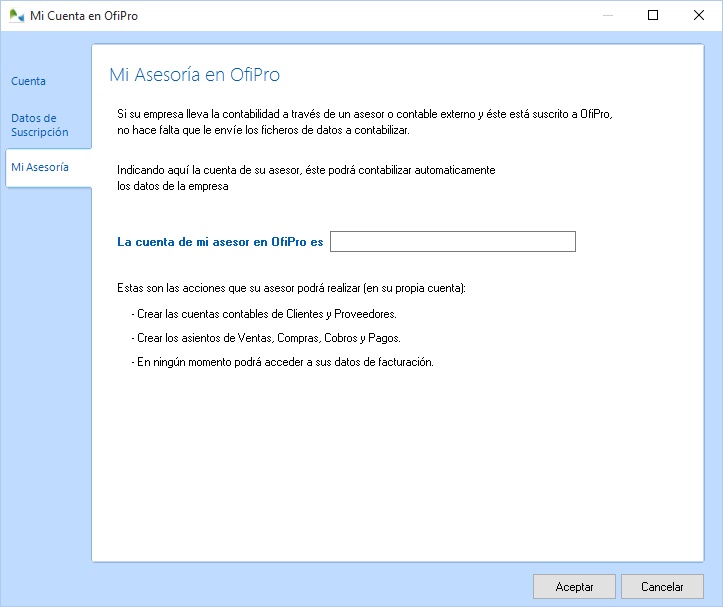Open the Cuenta tab
This screenshot has height=607, width=723.
28,81
